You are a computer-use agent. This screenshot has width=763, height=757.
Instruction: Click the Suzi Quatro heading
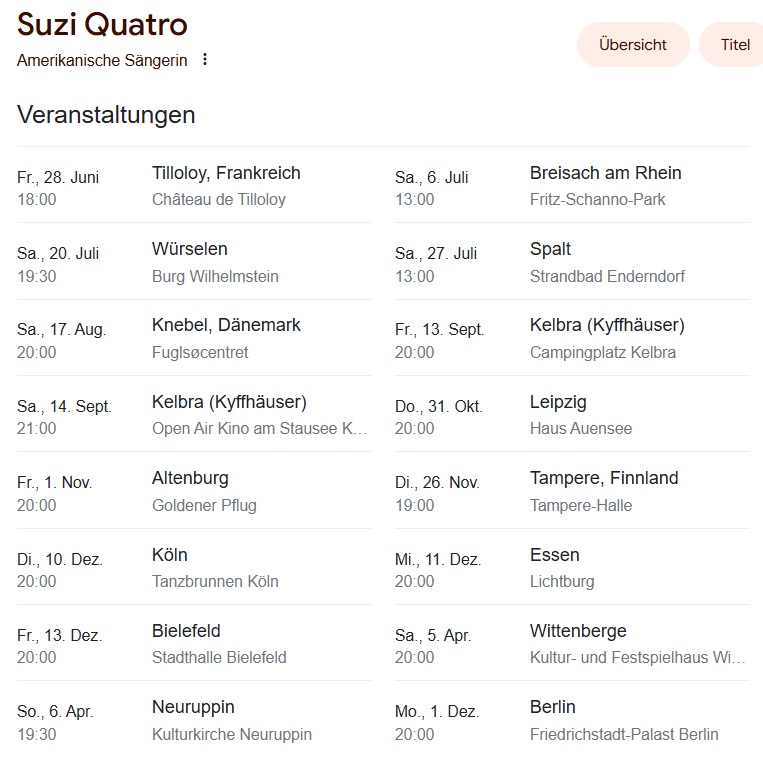(x=102, y=24)
